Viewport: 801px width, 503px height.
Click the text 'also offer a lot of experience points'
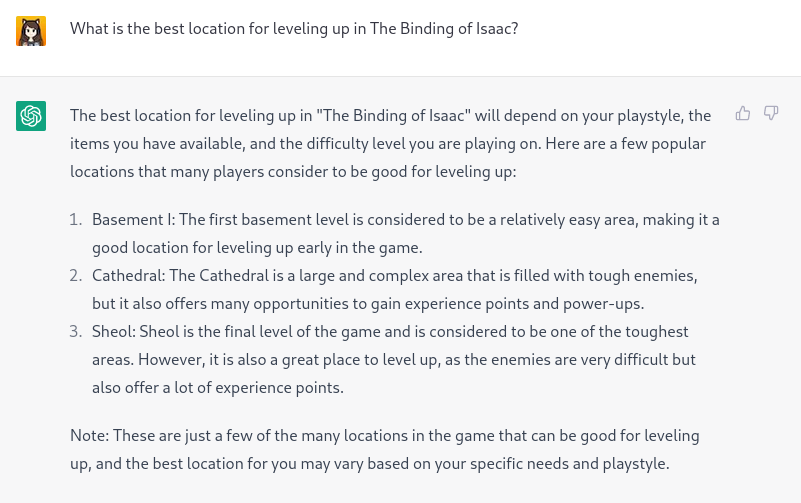pyautogui.click(x=217, y=388)
